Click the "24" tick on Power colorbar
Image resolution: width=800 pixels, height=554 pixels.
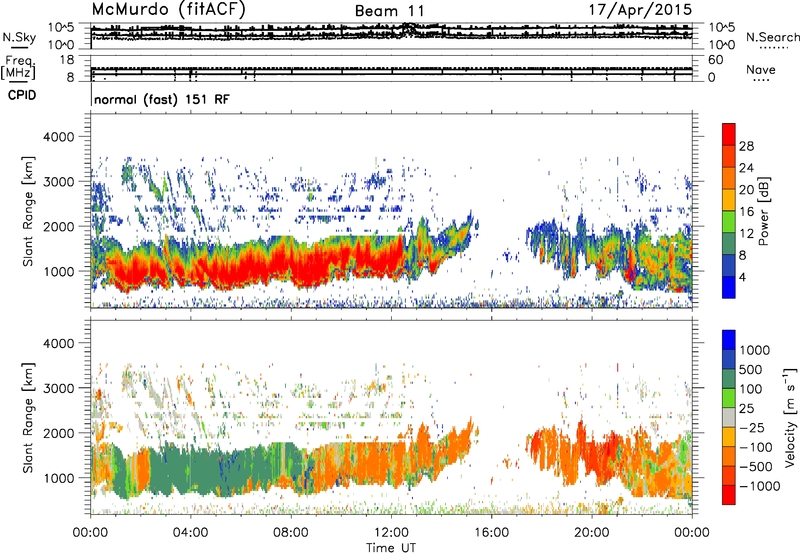click(x=746, y=168)
